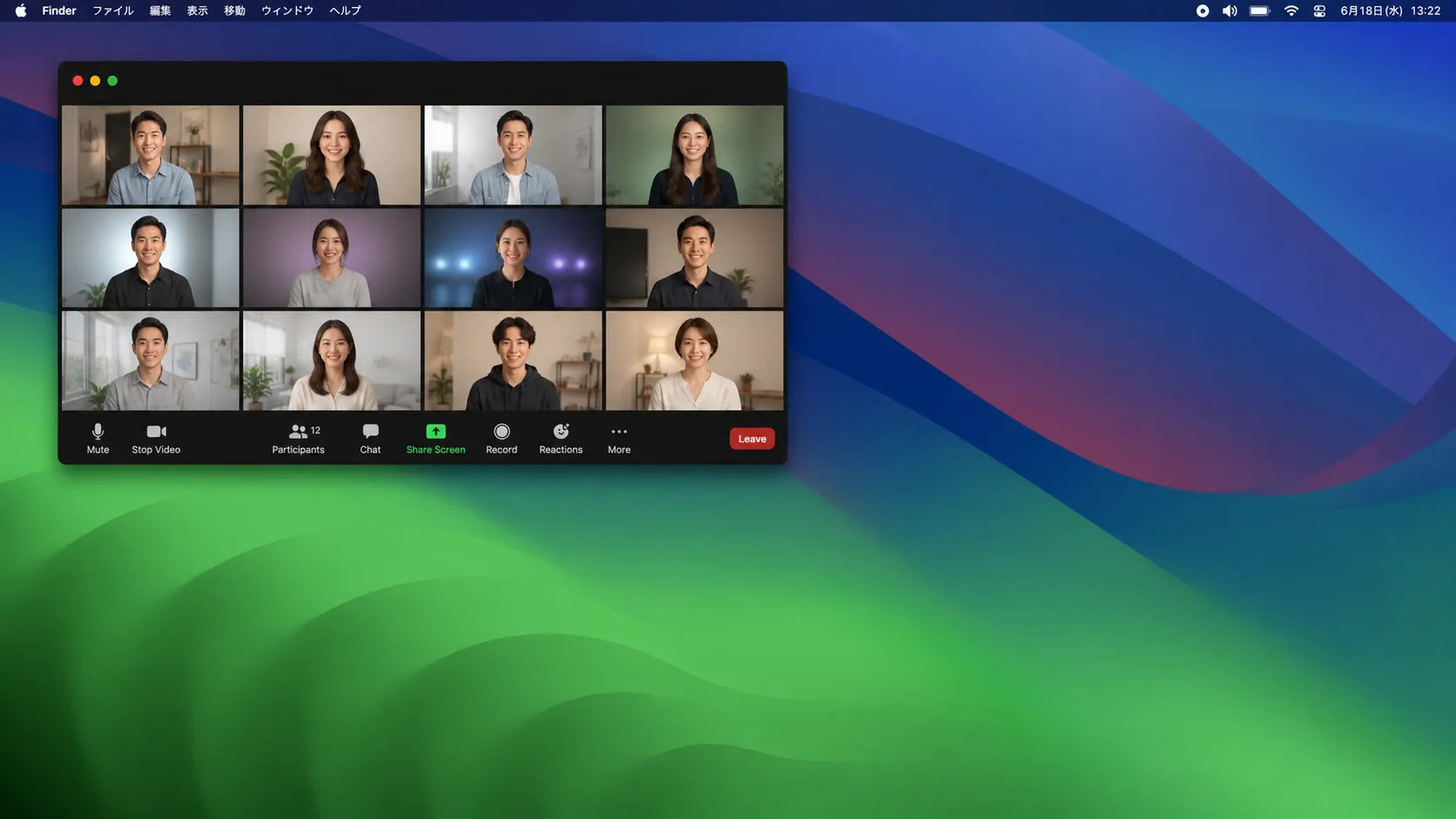The height and width of the screenshot is (819, 1456).
Task: Open the volume control in menu bar
Action: 1230,10
